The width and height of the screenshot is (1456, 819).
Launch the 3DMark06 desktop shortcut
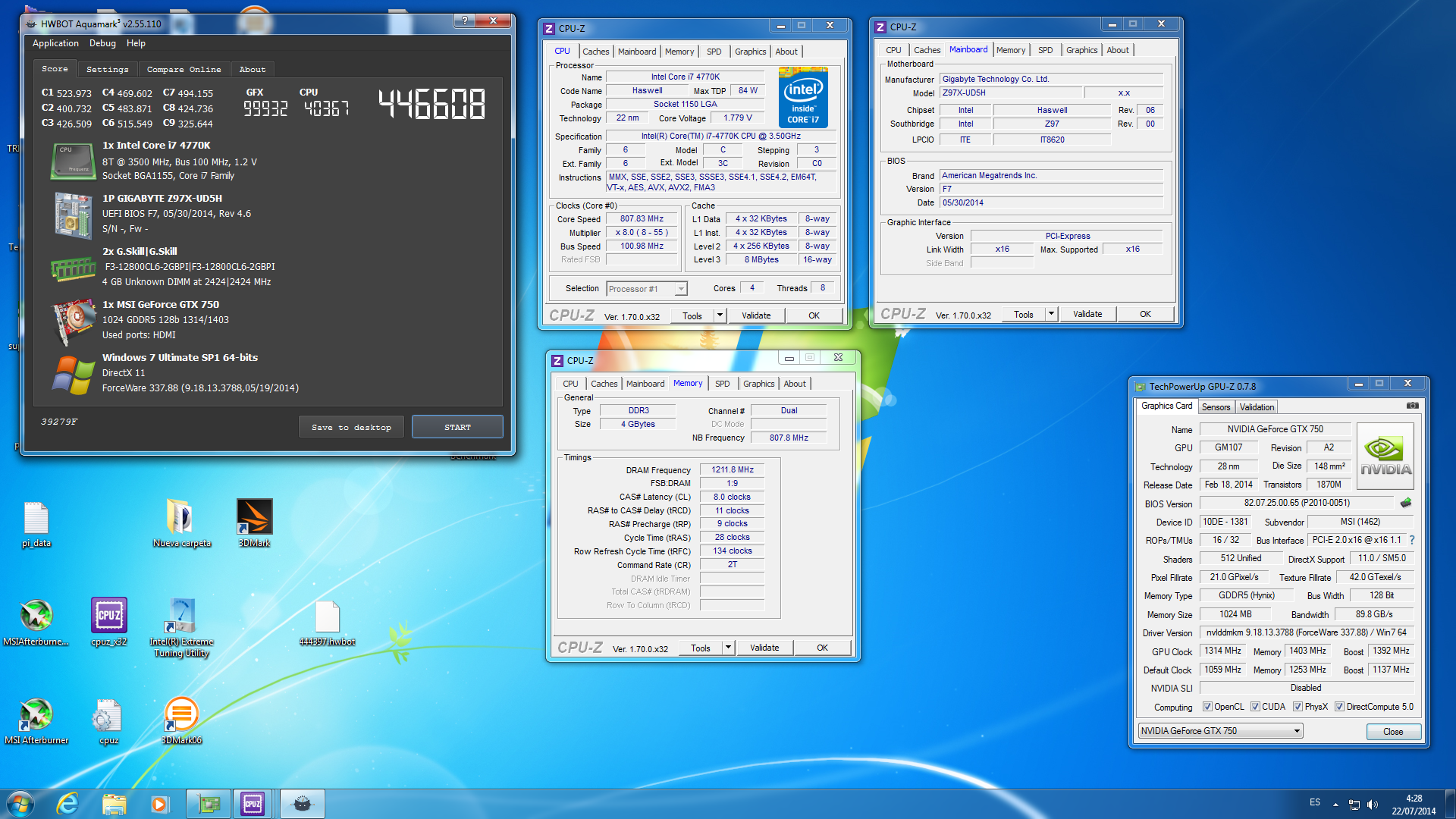coord(181,720)
